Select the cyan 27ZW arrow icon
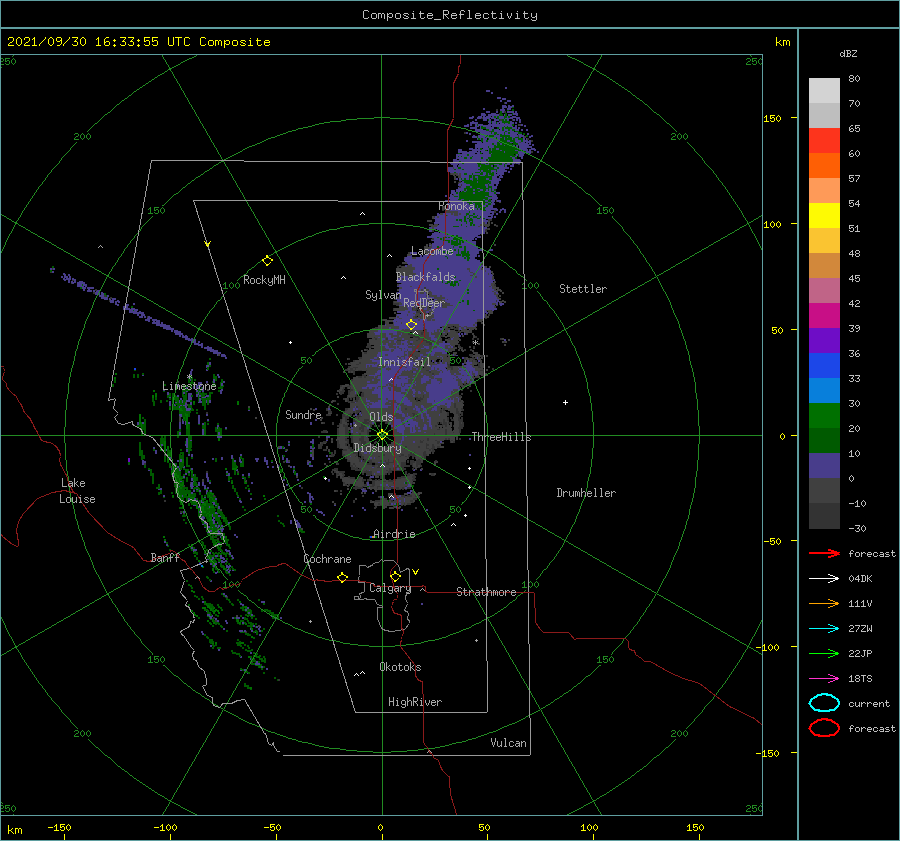900x841 pixels. pos(824,629)
